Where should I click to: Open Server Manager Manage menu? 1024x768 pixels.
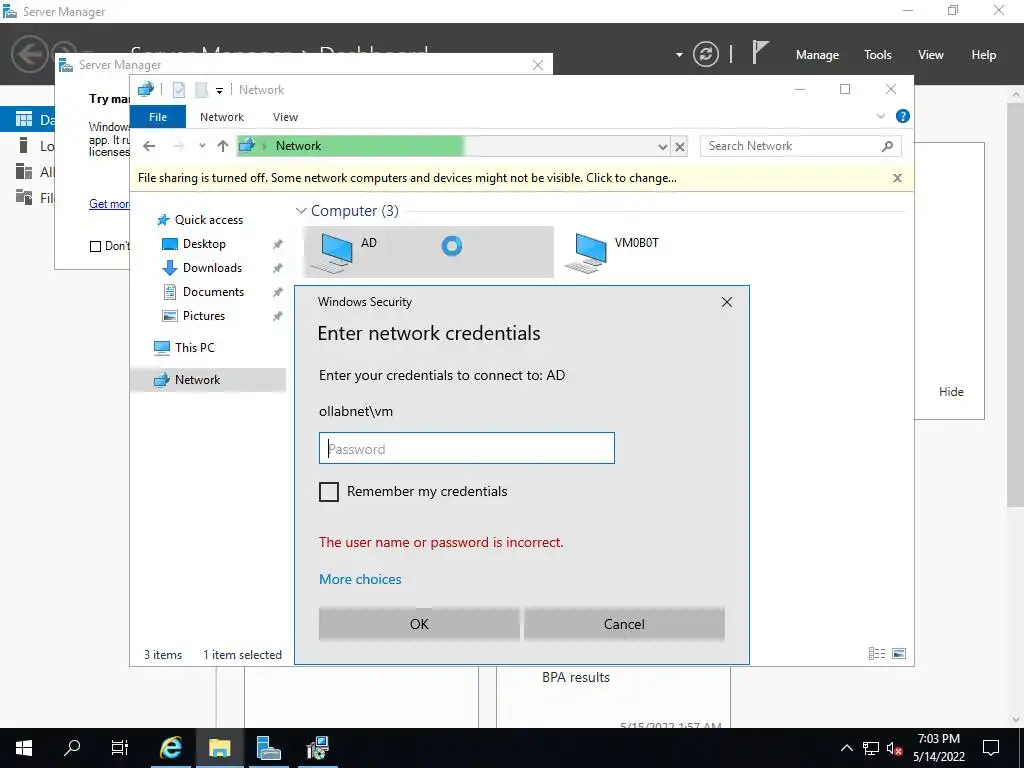click(x=817, y=55)
